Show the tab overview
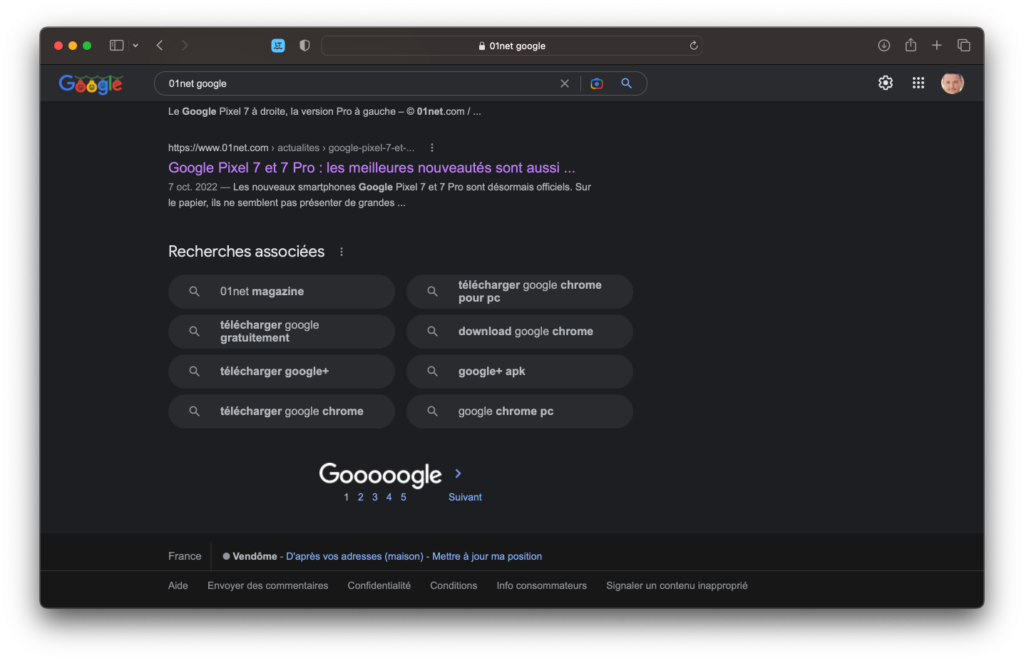This screenshot has height=661, width=1024. tap(963, 45)
